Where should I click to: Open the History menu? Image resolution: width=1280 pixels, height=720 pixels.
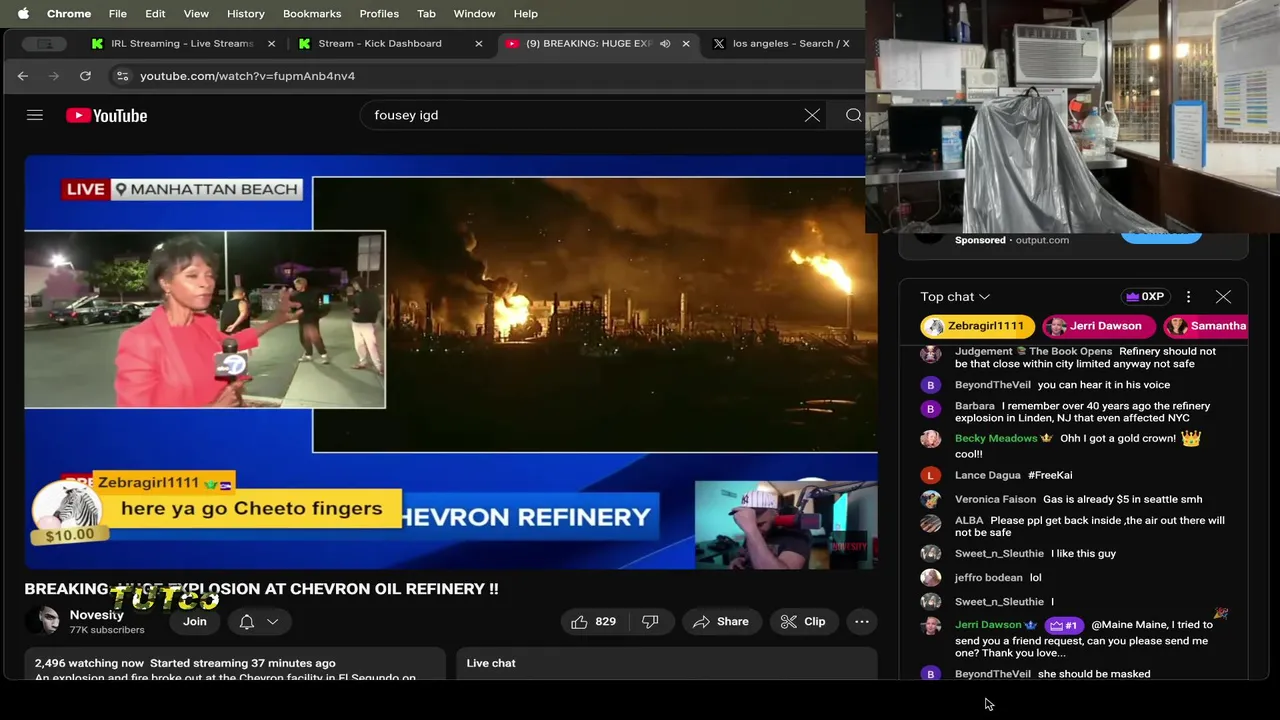pyautogui.click(x=245, y=14)
